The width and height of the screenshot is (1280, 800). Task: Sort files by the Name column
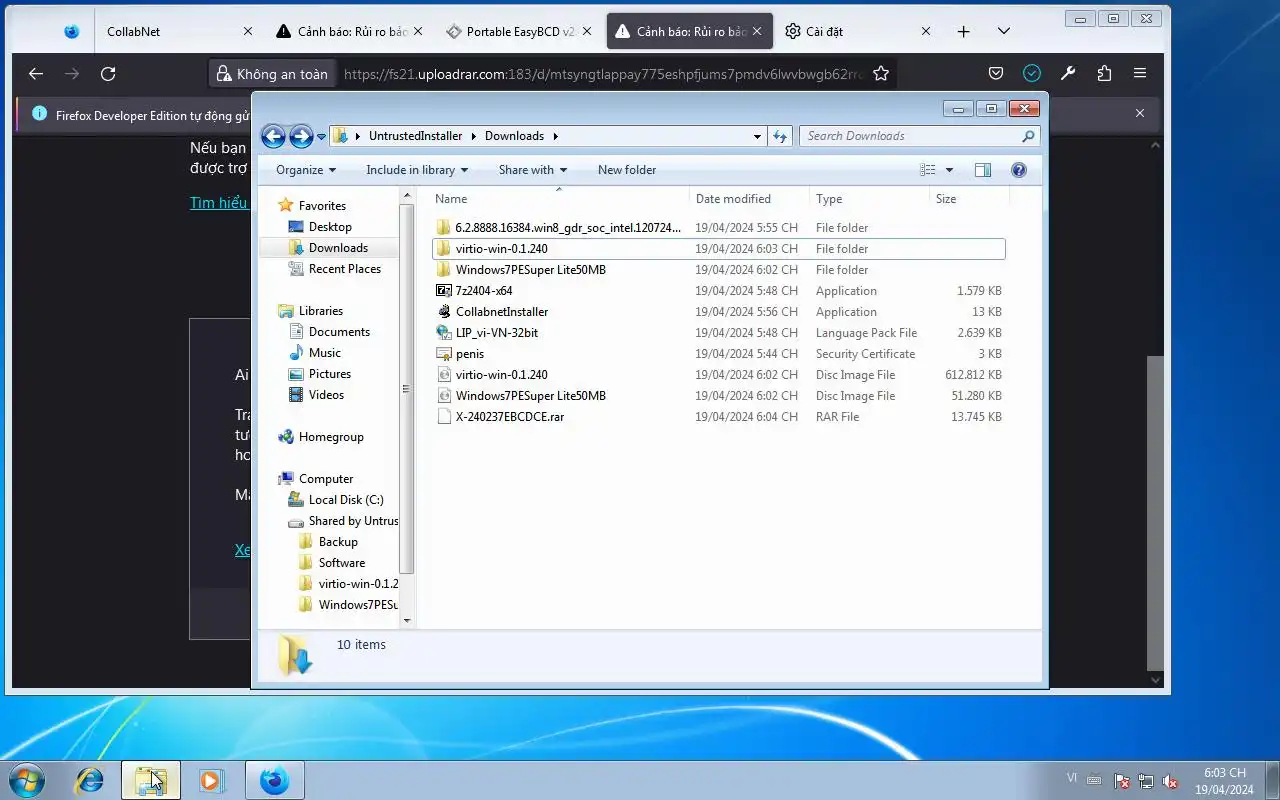[559, 199]
